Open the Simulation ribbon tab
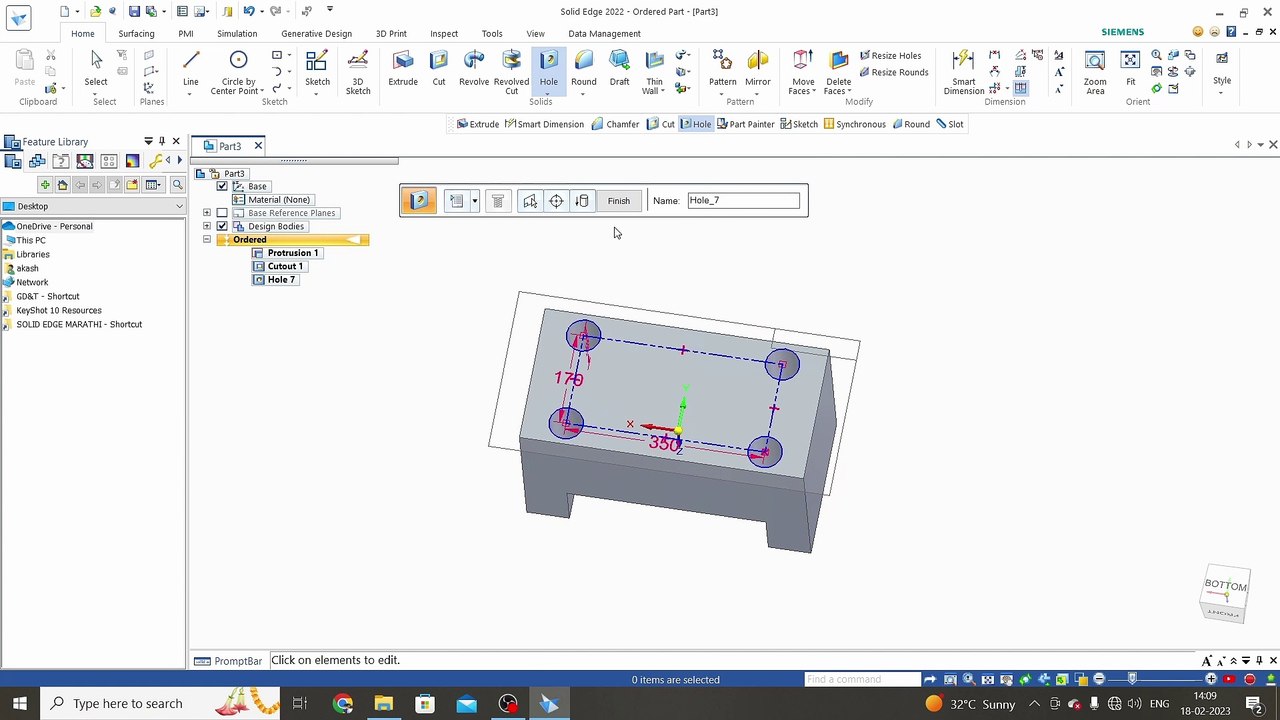 [237, 33]
